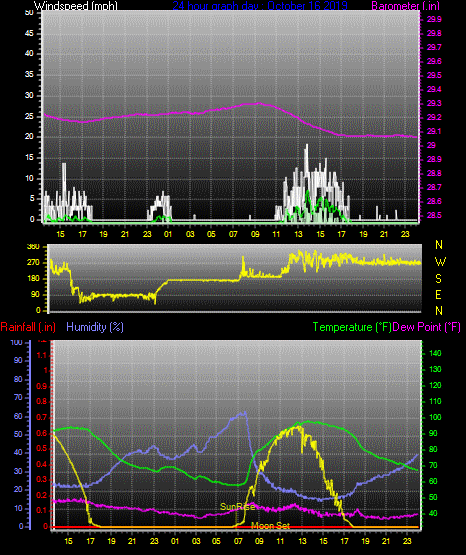Viewport: 466px width, 555px height.
Task: Click the '24 hour graph day : October 16 2019' title
Action: (x=260, y=6)
